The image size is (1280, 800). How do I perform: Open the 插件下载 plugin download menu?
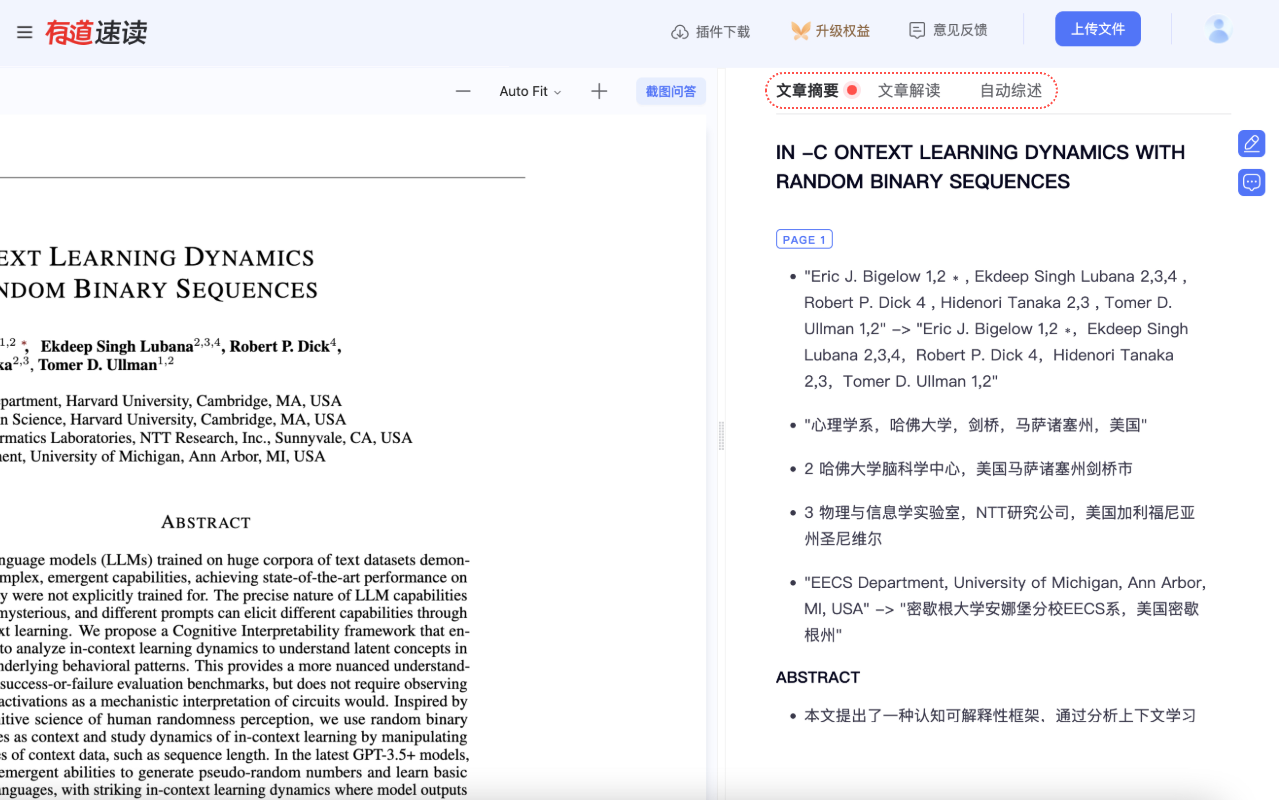[710, 30]
